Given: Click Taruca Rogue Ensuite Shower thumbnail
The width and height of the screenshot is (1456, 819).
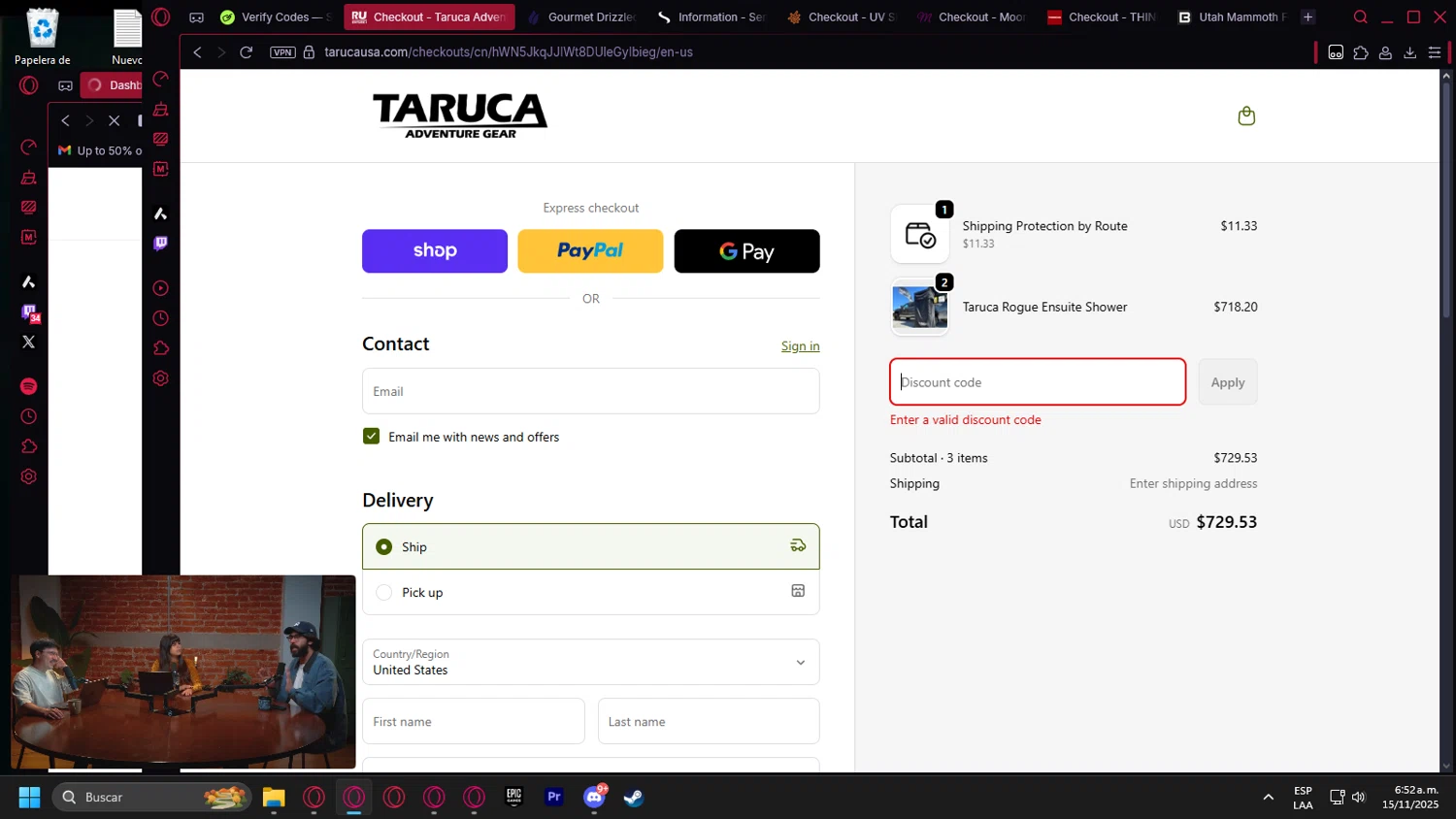Looking at the screenshot, I should (919, 308).
